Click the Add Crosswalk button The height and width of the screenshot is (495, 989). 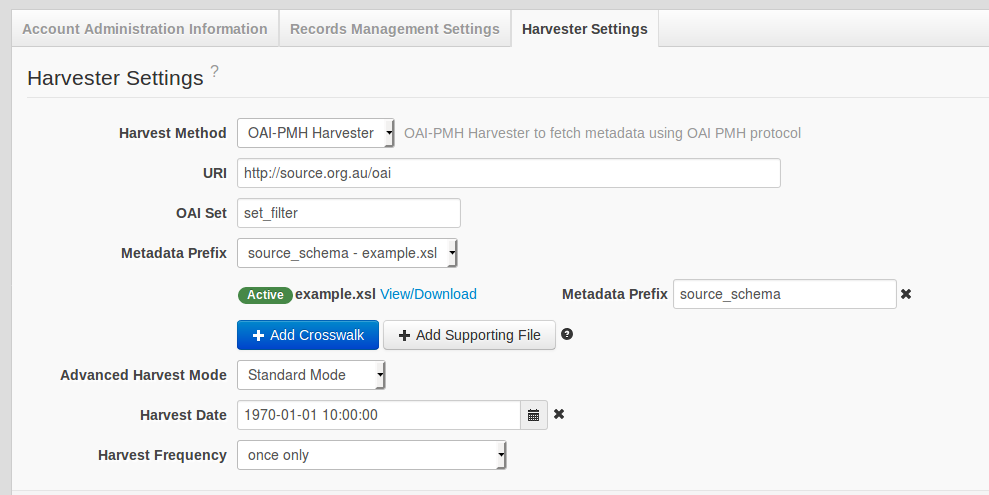(x=308, y=335)
